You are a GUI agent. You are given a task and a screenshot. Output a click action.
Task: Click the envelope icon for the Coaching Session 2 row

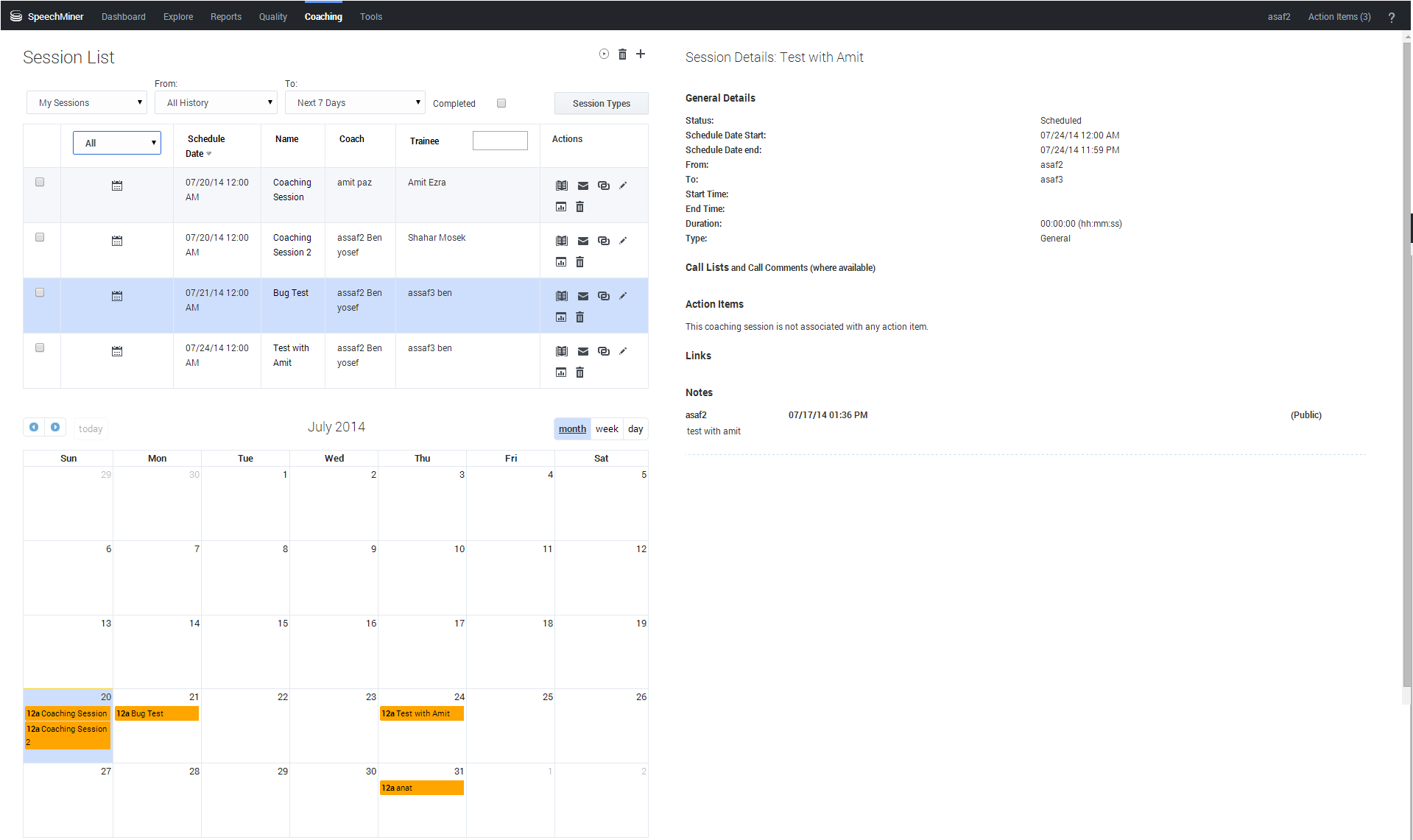[x=582, y=241]
